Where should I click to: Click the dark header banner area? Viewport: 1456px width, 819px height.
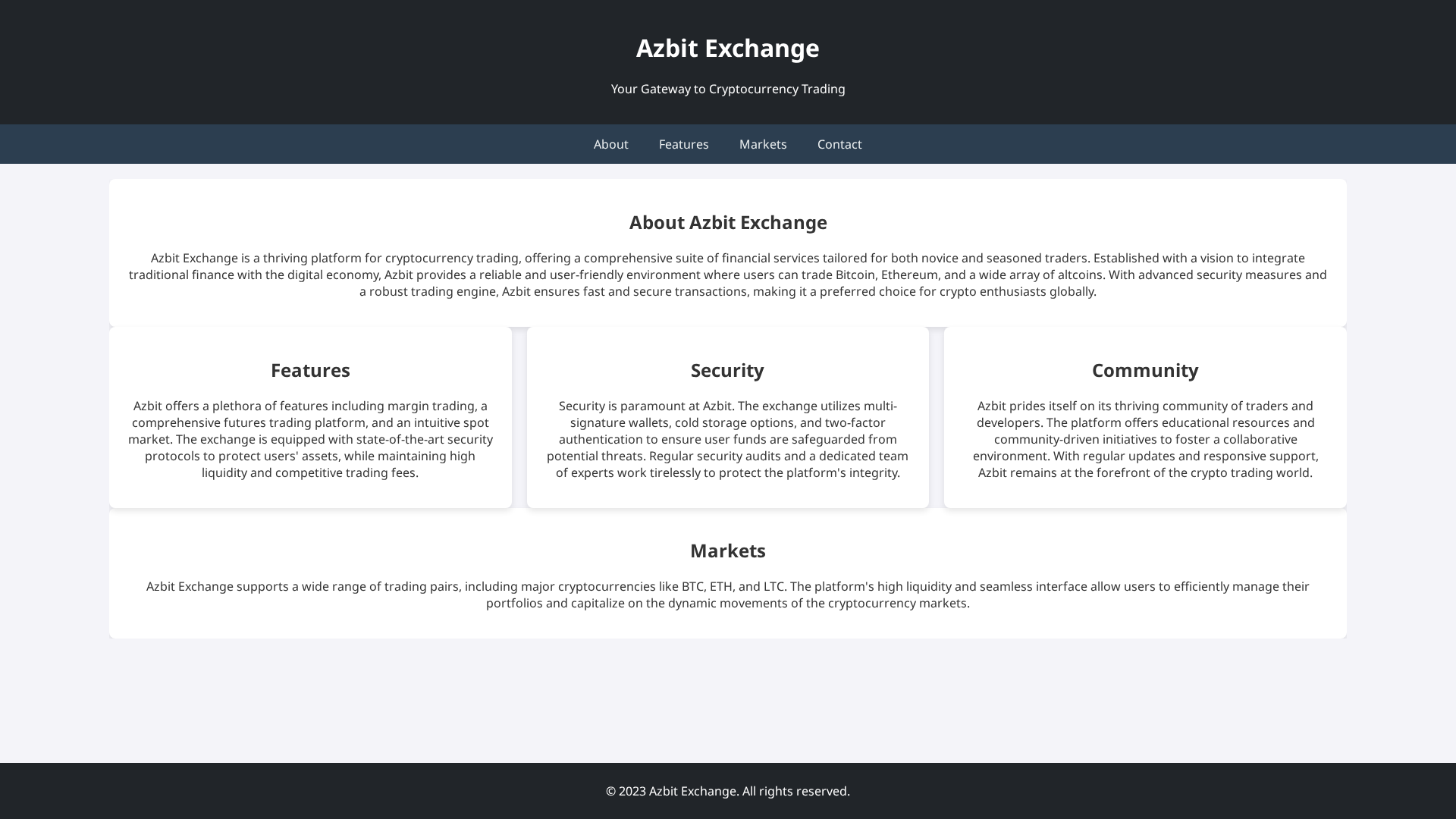pos(303,61)
